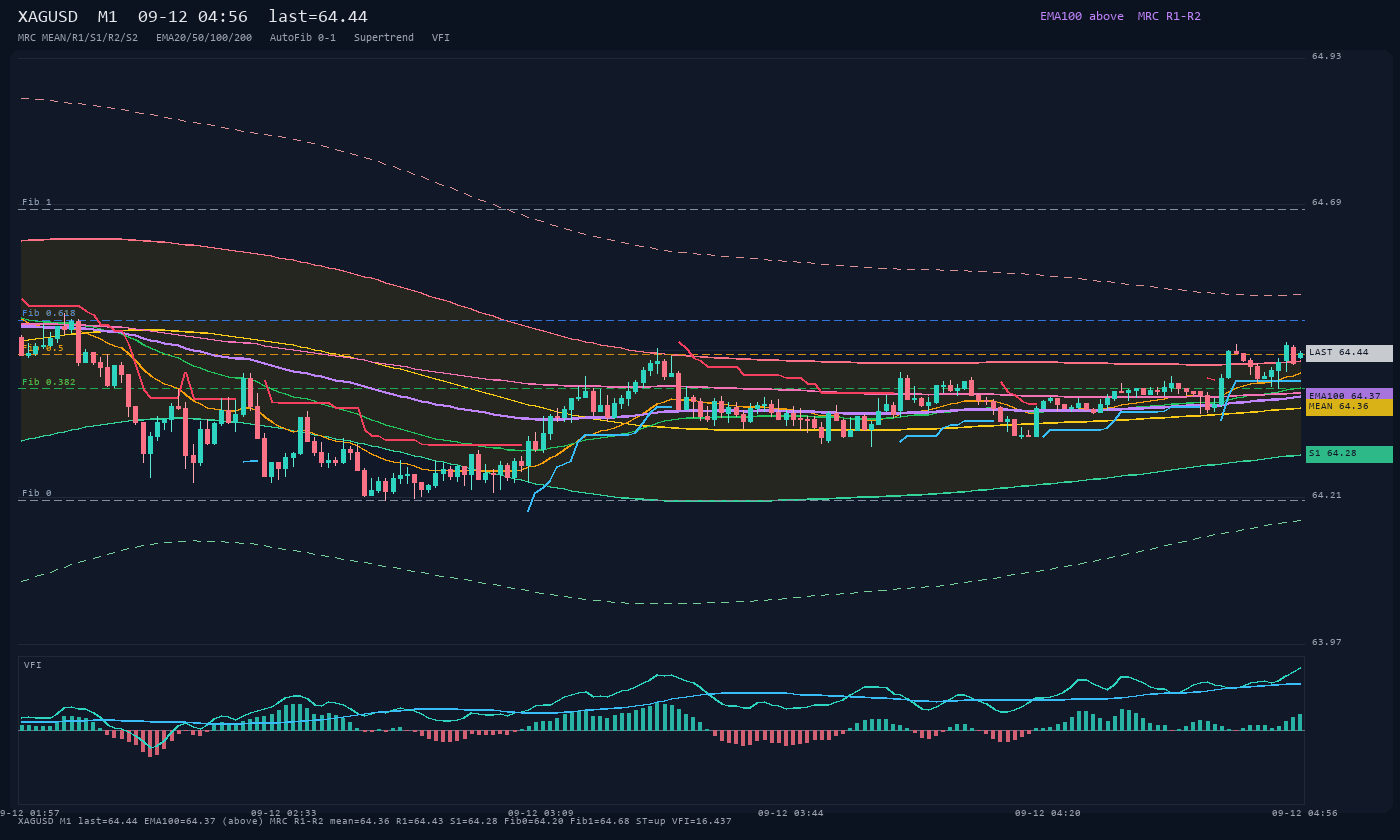The width and height of the screenshot is (1400, 840).
Task: Click the 64.93 price axis label
Action: point(1327,56)
